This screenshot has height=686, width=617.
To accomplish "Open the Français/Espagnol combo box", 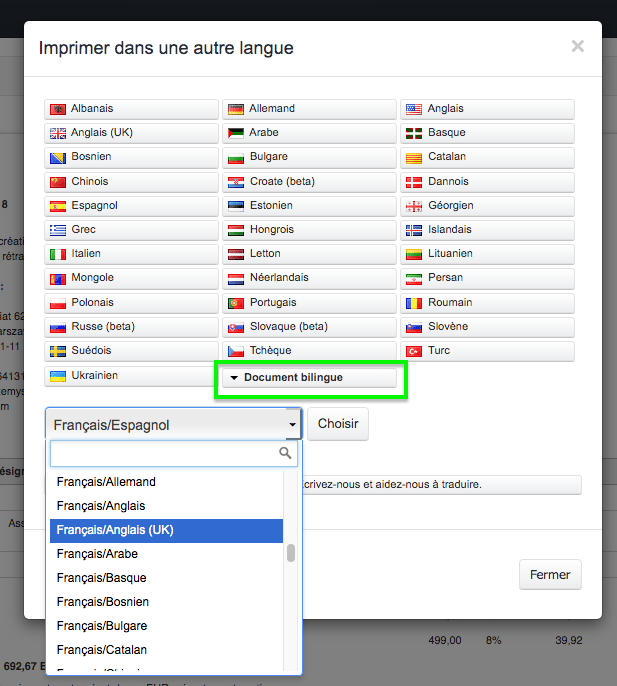I will [174, 424].
